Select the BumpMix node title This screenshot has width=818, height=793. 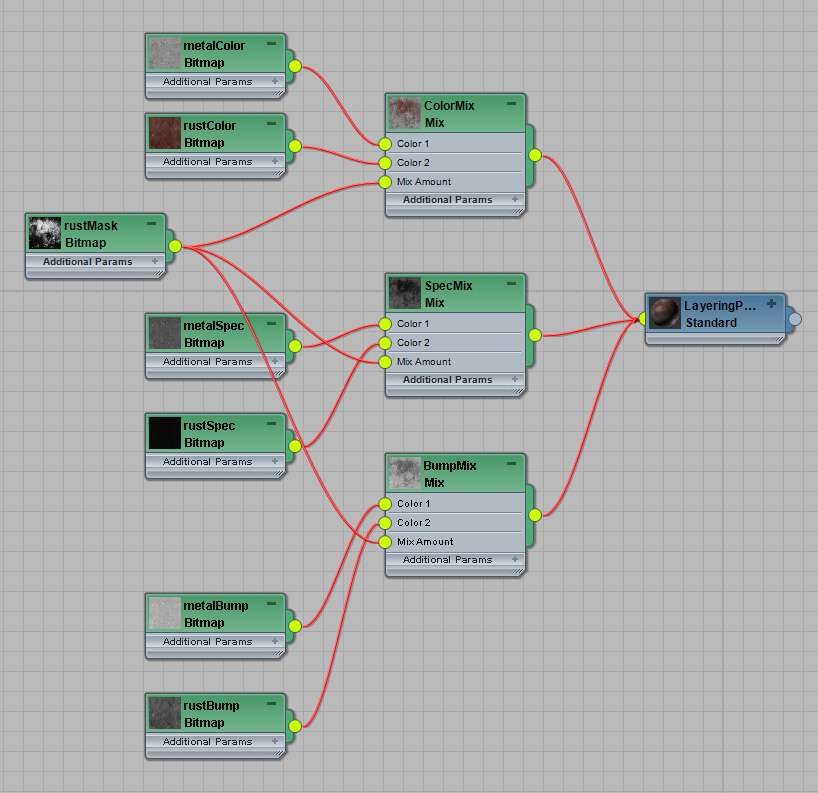[450, 465]
